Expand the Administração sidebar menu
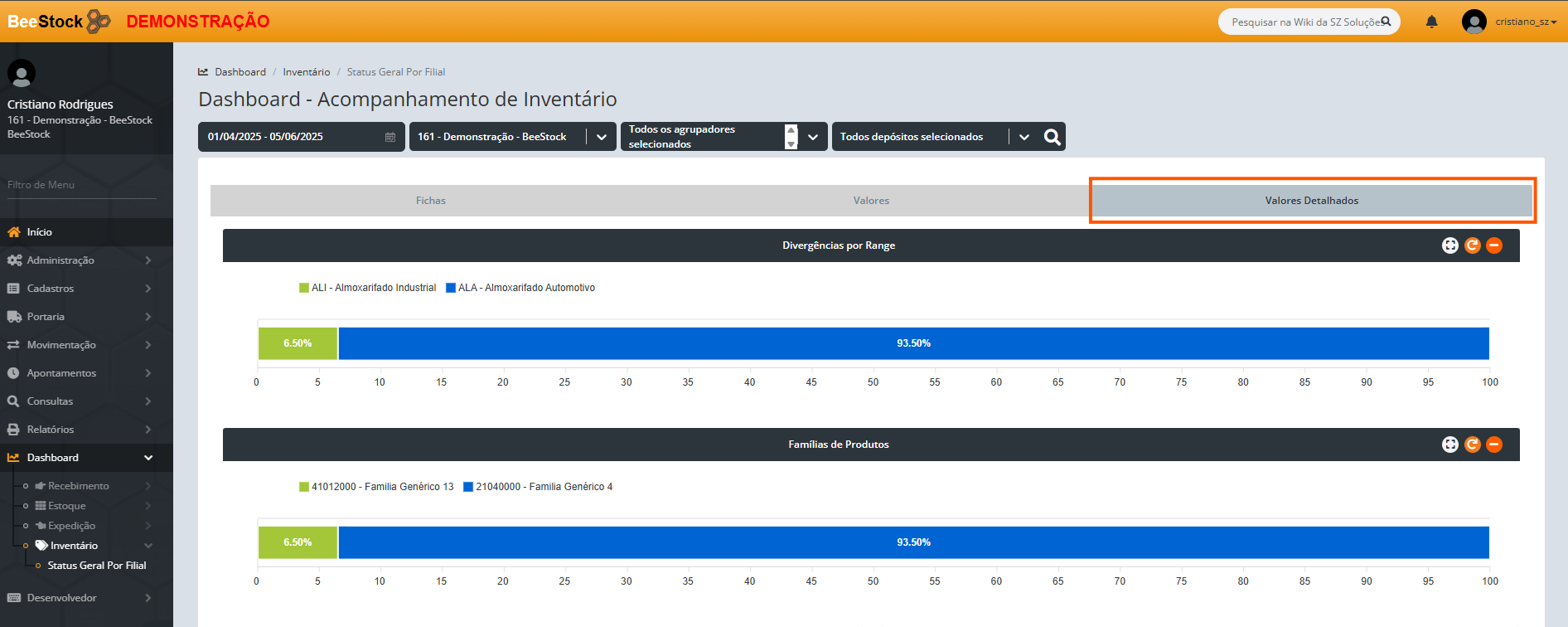The width and height of the screenshot is (1568, 627). pos(79,260)
